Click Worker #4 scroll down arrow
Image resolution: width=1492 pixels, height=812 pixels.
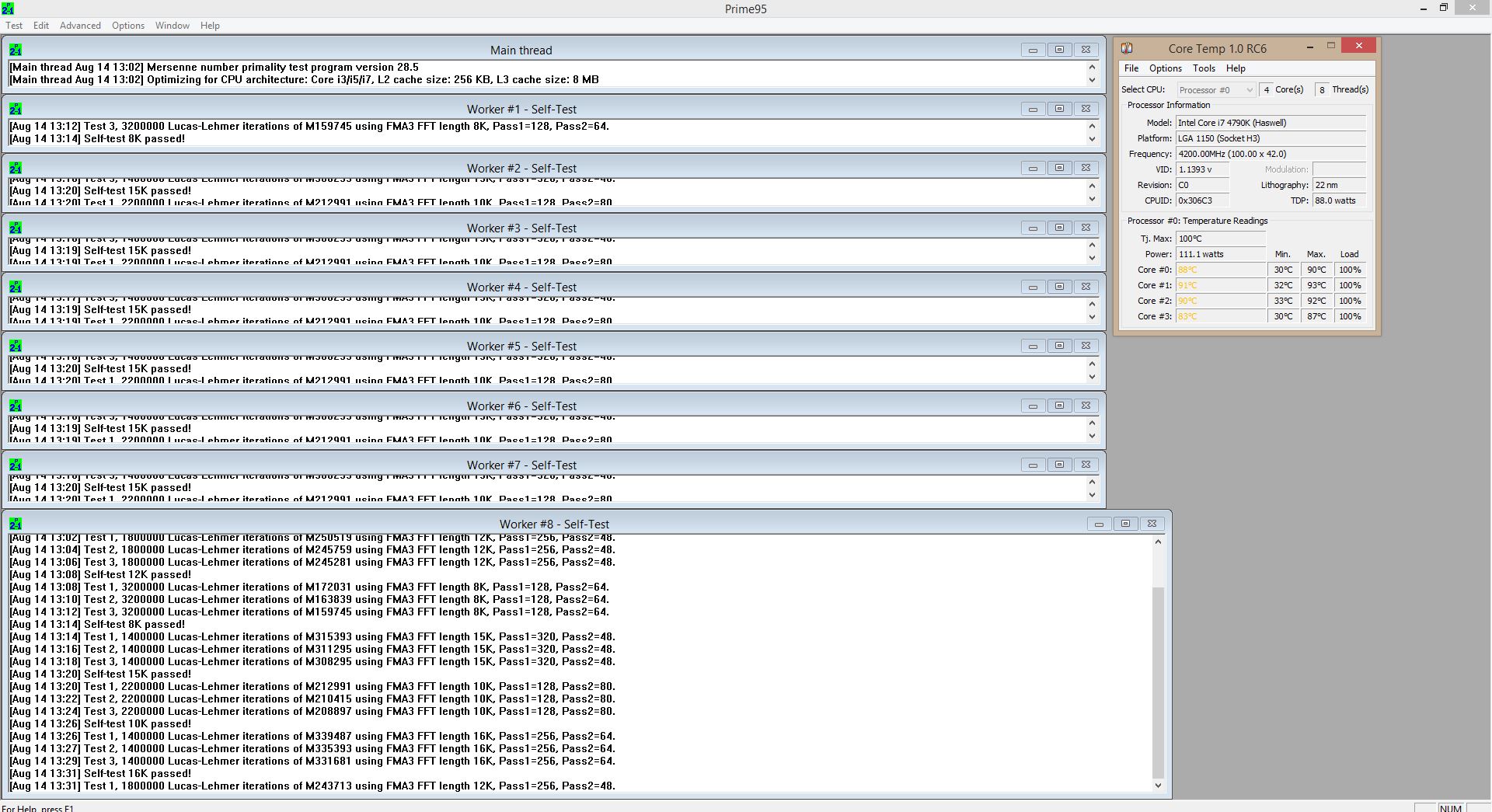(1092, 317)
